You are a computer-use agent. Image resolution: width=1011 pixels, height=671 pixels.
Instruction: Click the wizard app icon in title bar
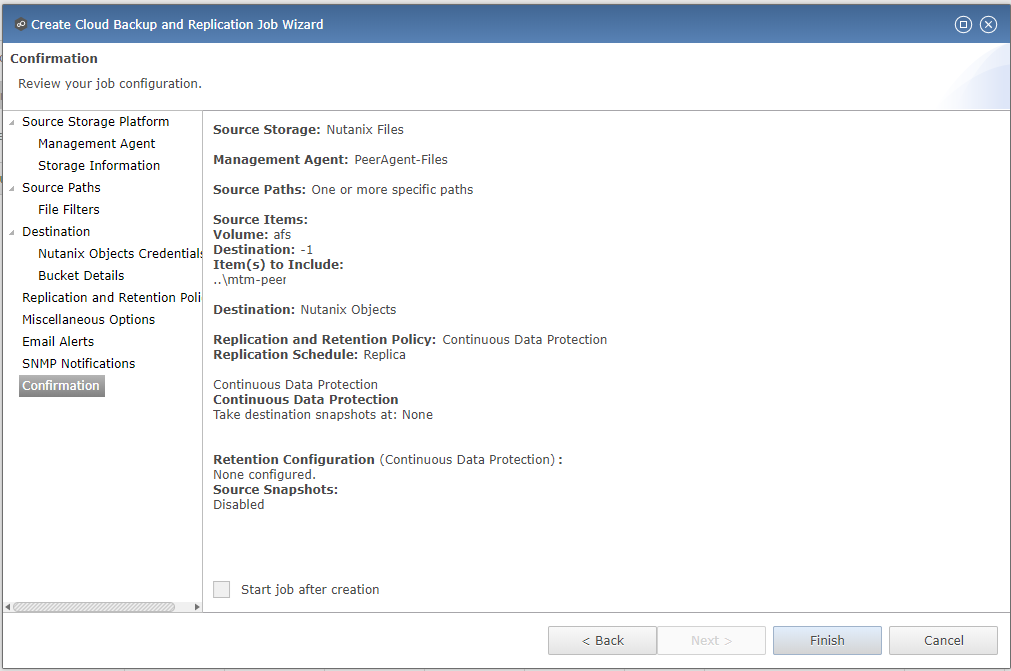pos(21,24)
